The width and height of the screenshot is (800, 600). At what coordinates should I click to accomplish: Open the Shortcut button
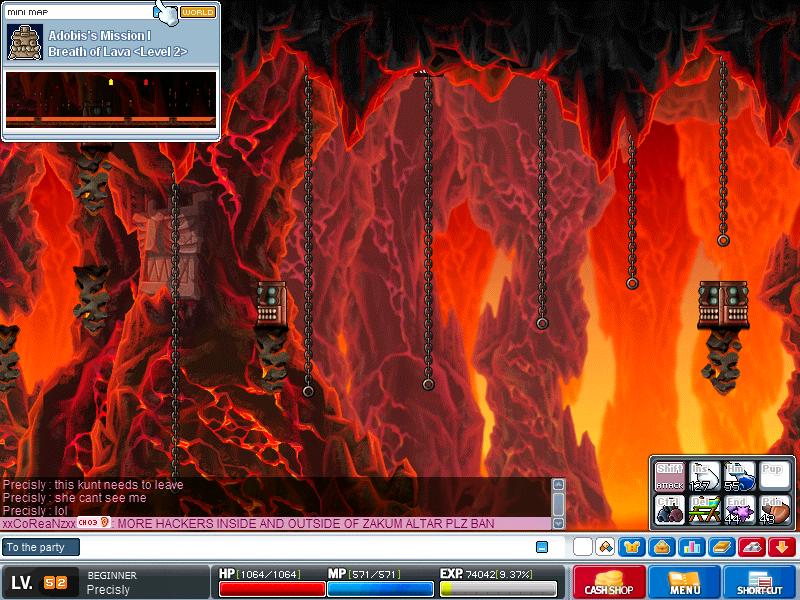coord(760,582)
